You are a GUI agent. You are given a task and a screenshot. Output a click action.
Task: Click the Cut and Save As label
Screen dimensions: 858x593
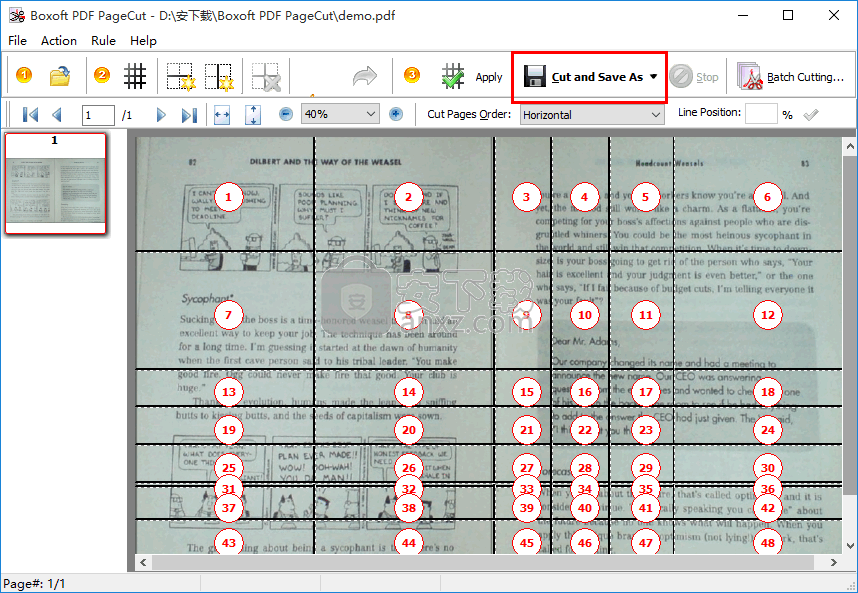coord(597,77)
